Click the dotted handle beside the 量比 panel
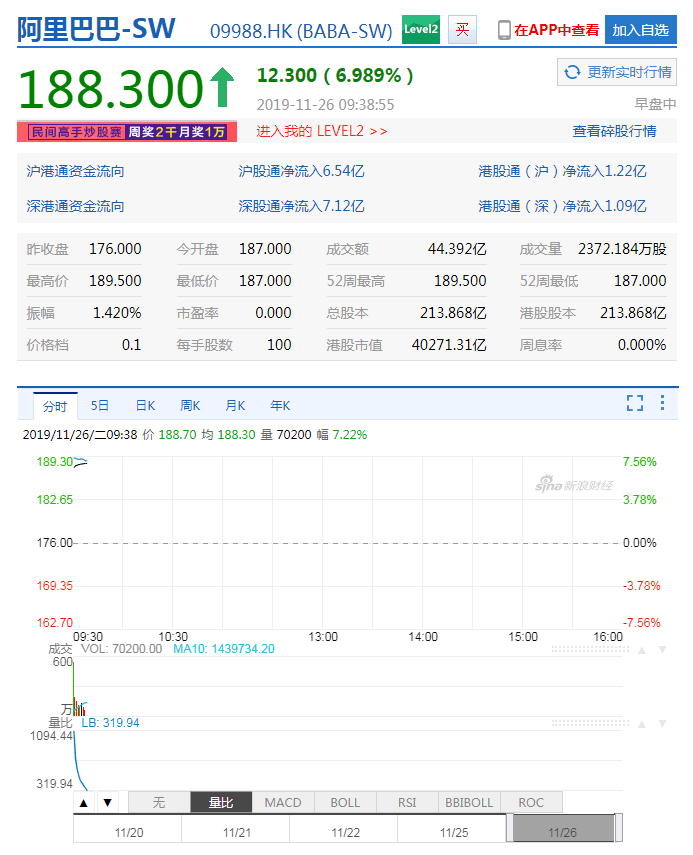 (590, 723)
